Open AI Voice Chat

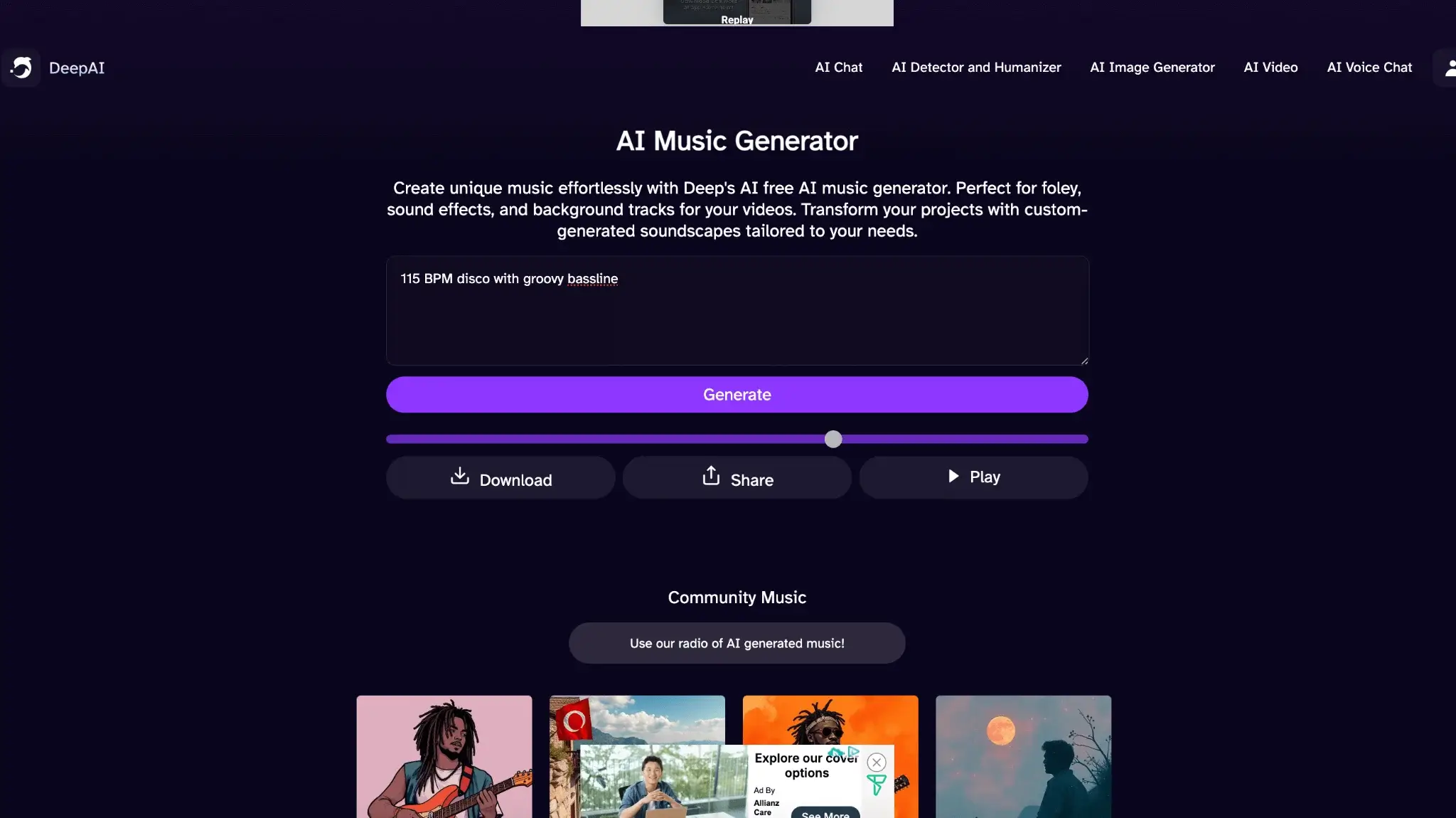click(1369, 68)
